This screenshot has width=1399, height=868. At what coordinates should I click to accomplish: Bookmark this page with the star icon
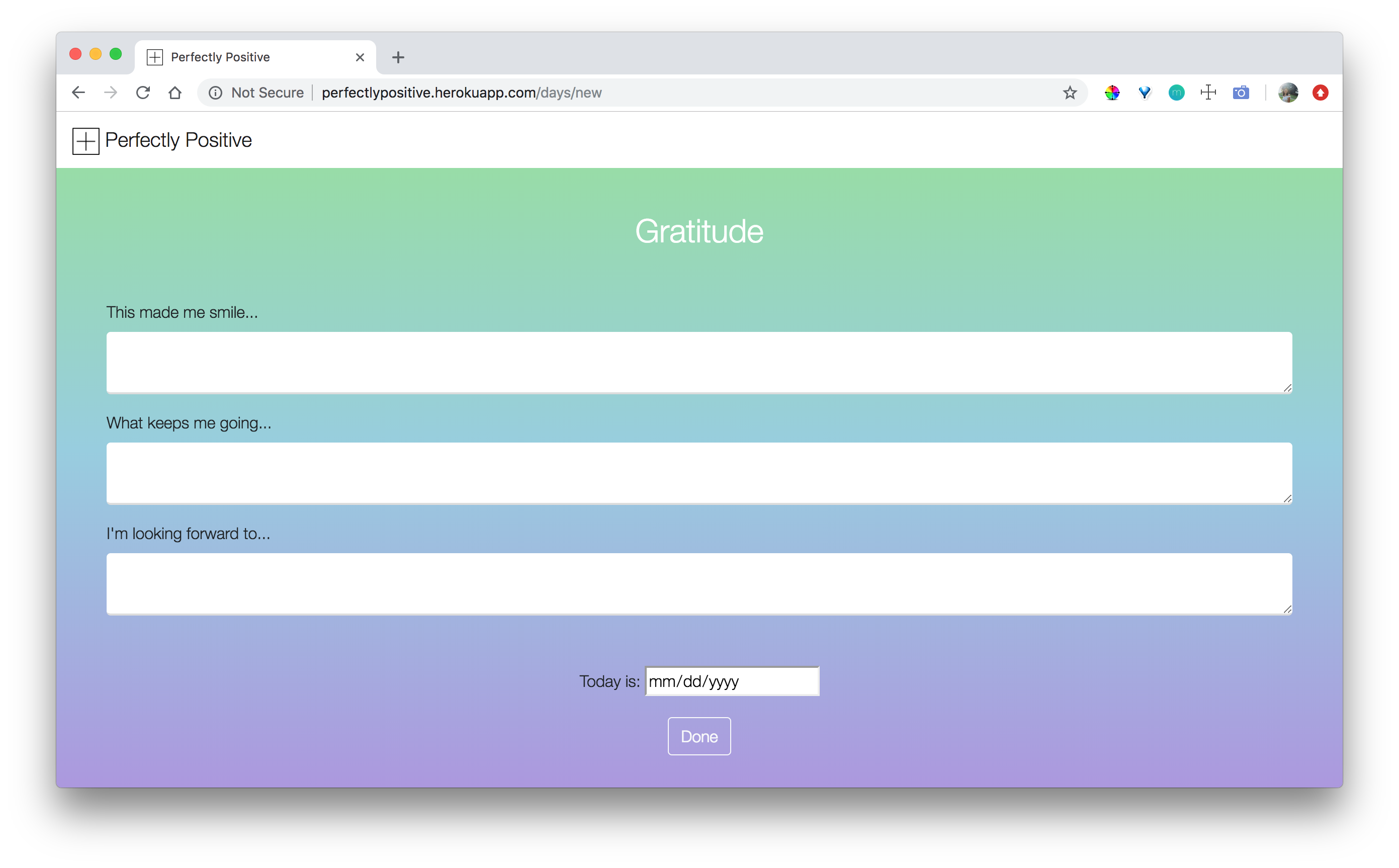coord(1070,93)
